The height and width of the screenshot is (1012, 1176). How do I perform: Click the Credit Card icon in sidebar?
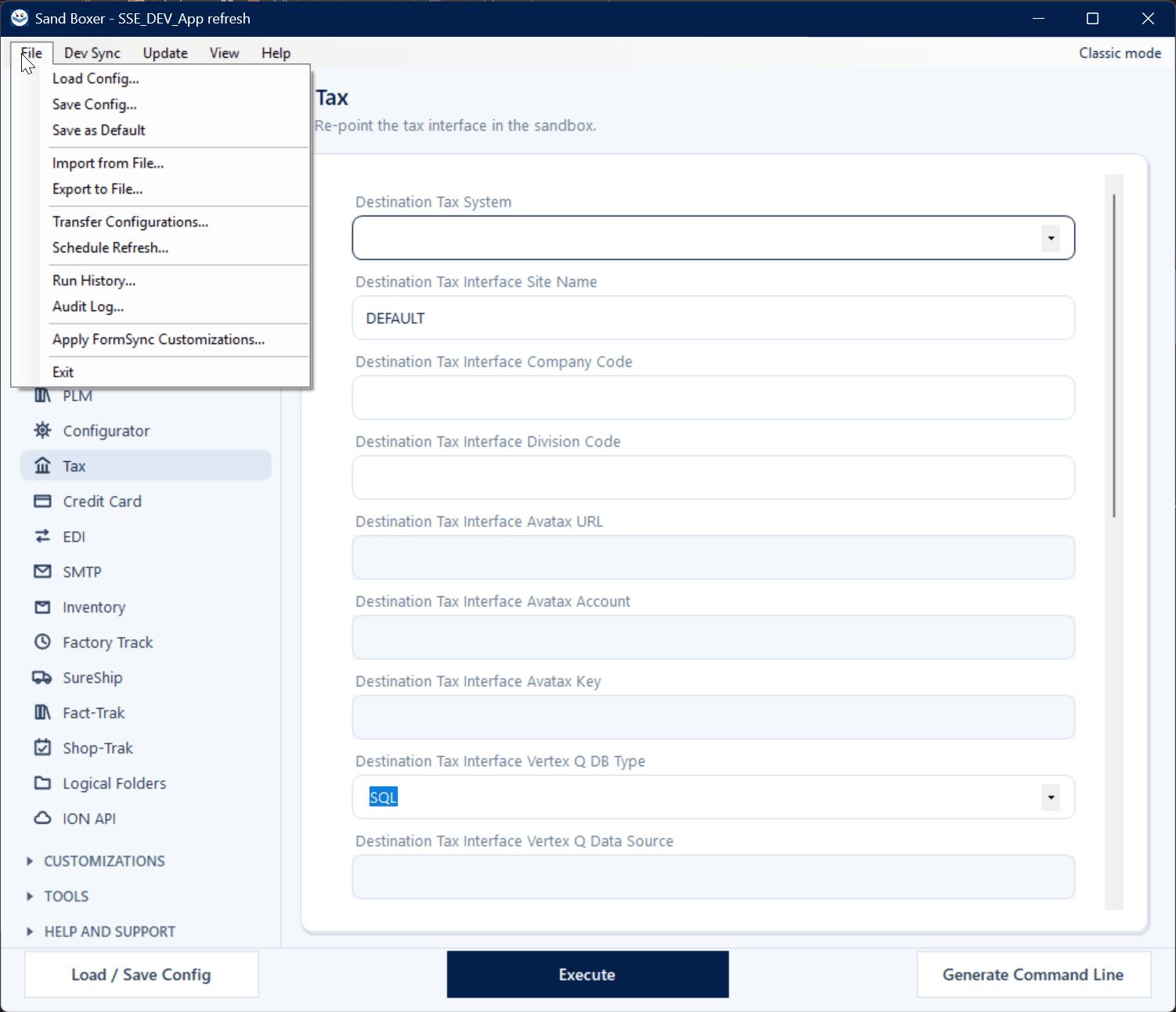(x=42, y=501)
